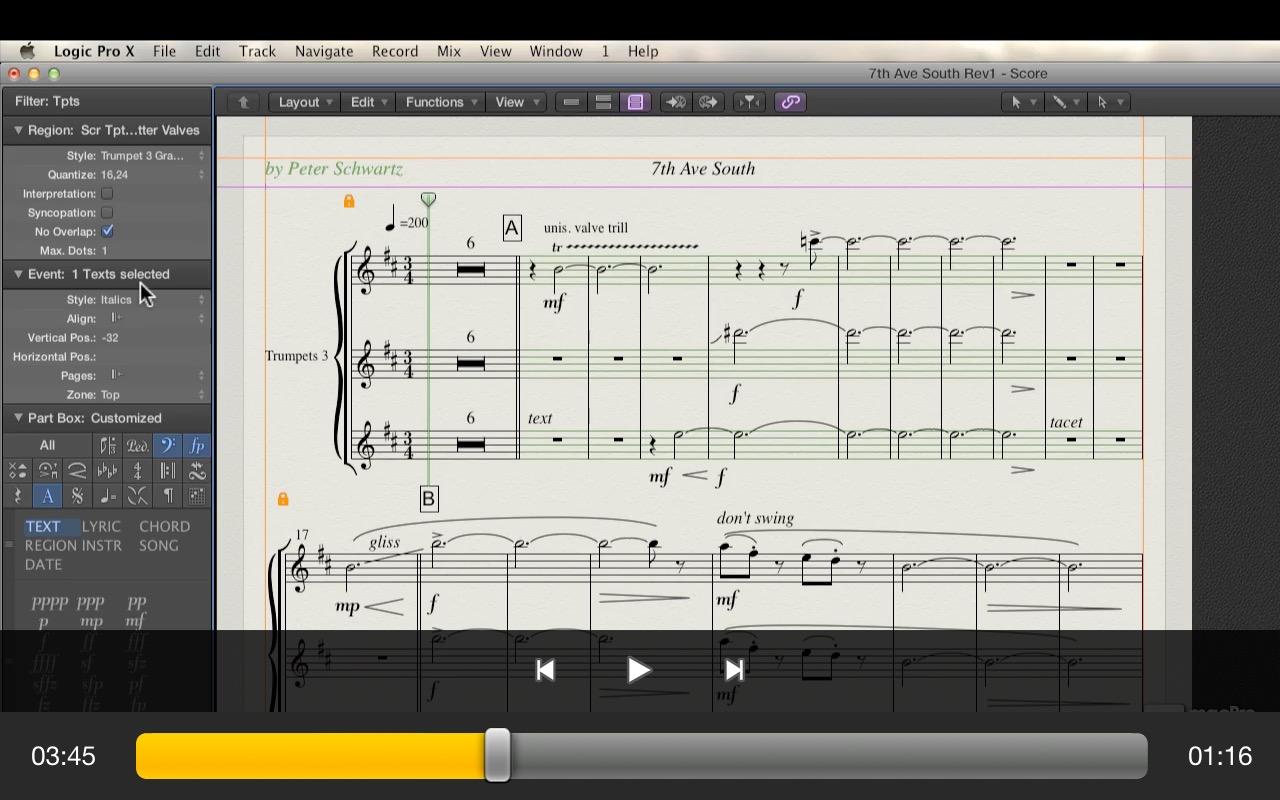
Task: Click the MIDI Out toolbar icon
Action: click(x=709, y=102)
